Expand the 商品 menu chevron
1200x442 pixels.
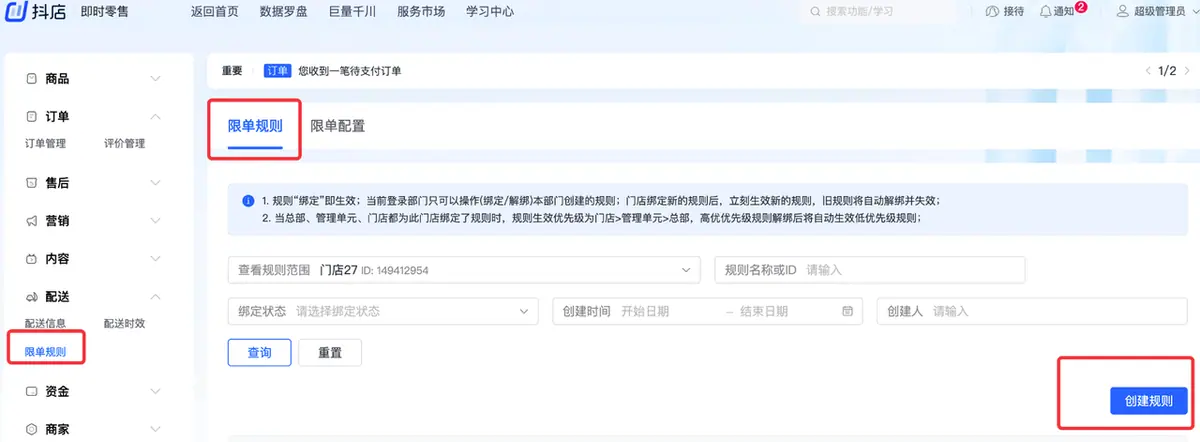click(155, 78)
